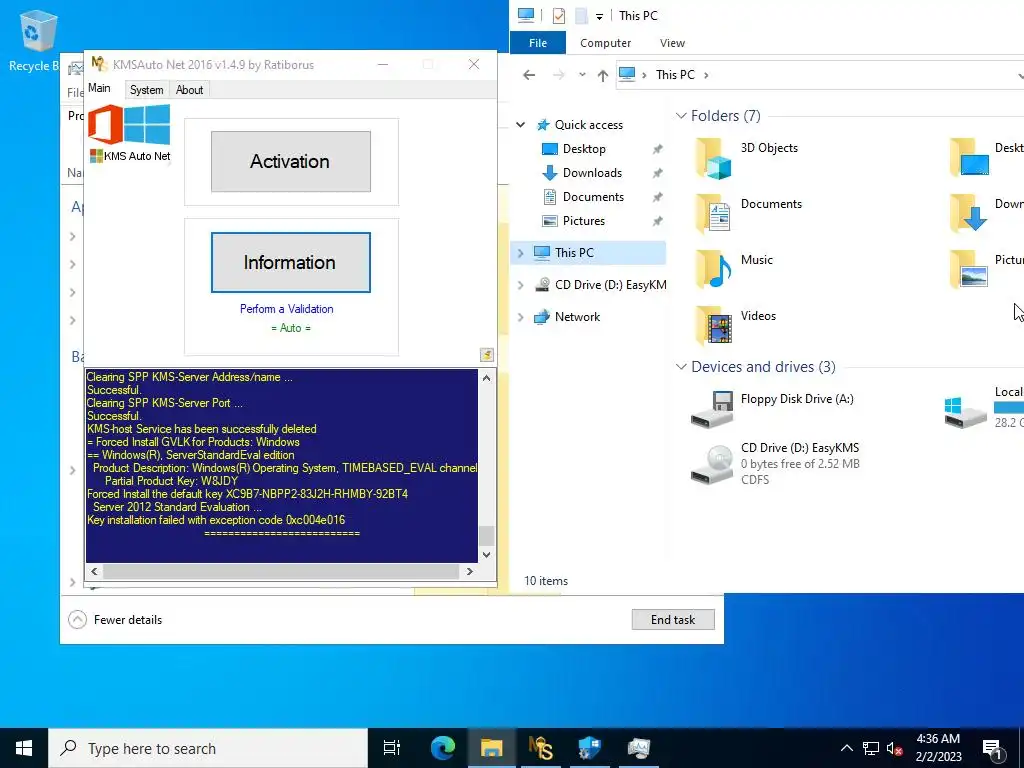The height and width of the screenshot is (768, 1024).
Task: Expand the Network tree node
Action: [520, 317]
